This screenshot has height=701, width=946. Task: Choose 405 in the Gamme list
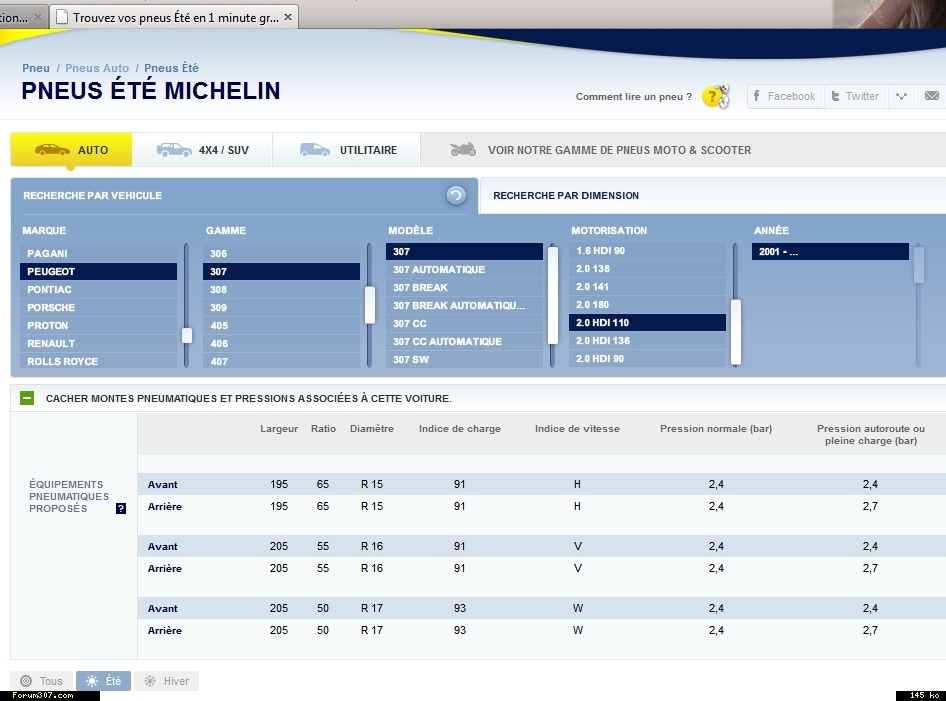[281, 326]
